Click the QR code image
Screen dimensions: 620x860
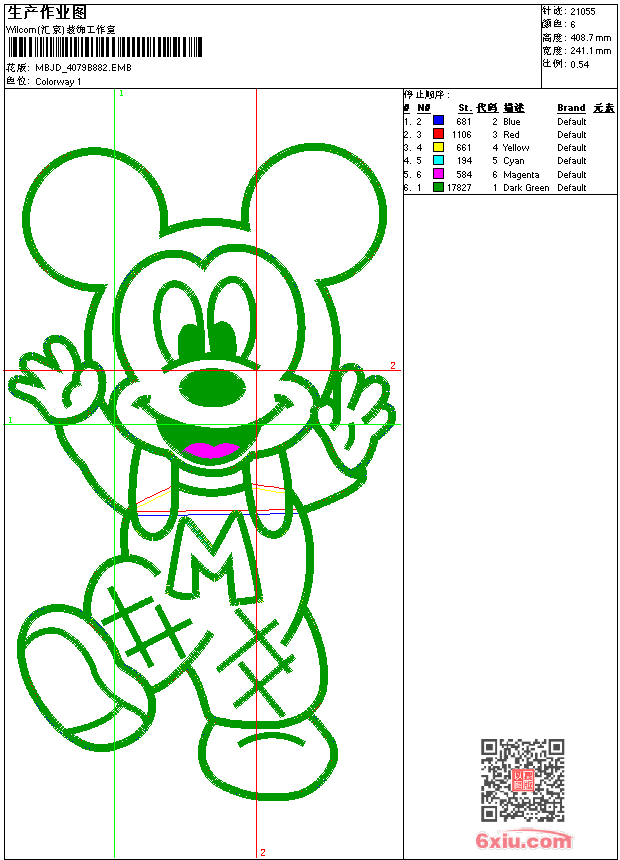522,780
